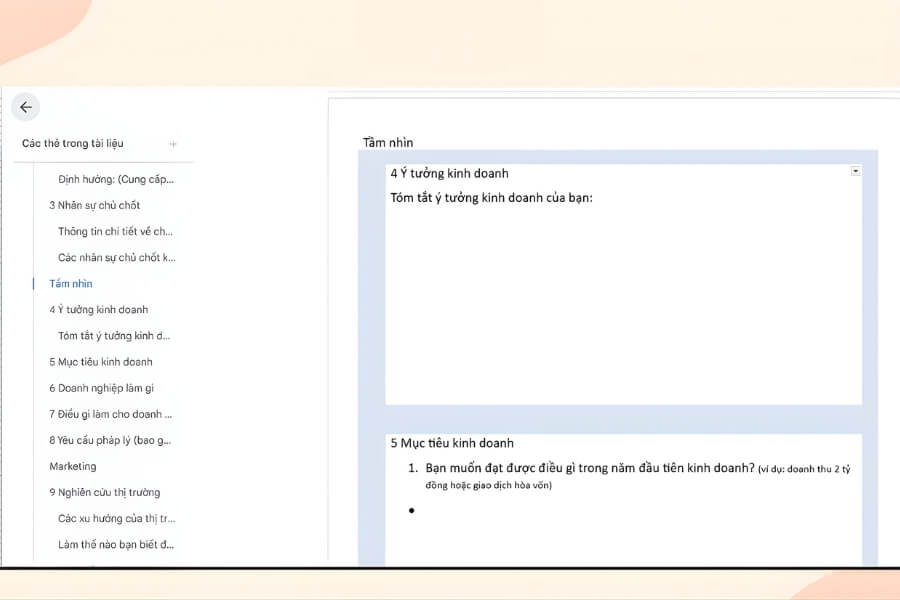Open '6 Doanh nghiệp làm gì' outline entry
Screen dimensions: 900x600
(x=101, y=388)
